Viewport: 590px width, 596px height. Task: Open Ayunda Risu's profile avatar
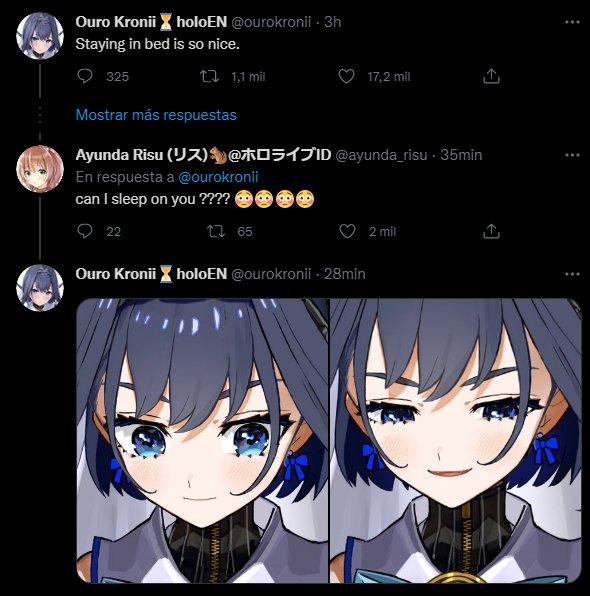pyautogui.click(x=40, y=169)
